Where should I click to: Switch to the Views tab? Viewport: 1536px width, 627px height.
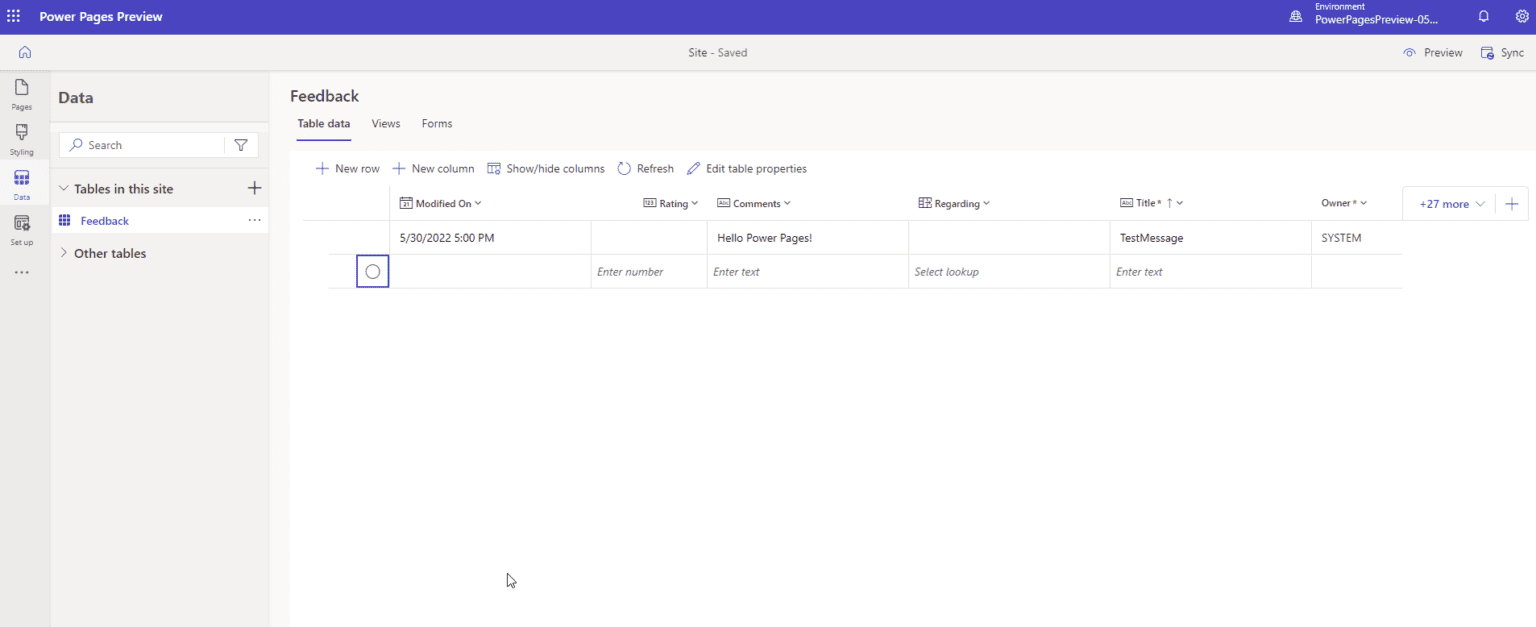click(385, 123)
